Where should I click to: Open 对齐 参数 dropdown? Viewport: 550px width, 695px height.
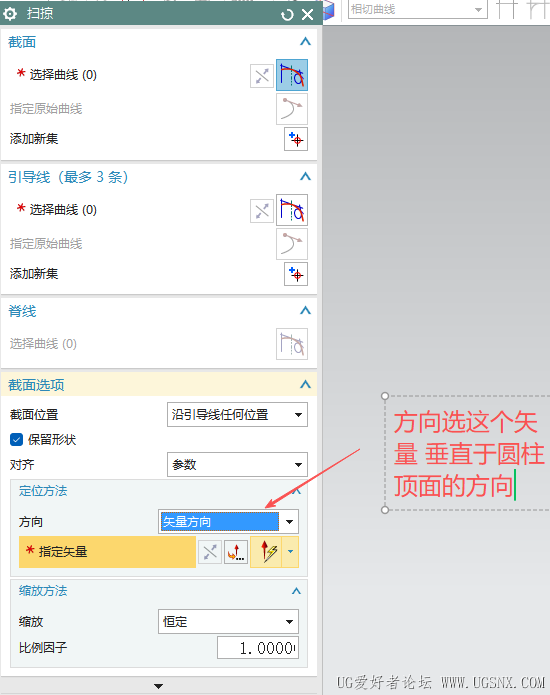(237, 465)
